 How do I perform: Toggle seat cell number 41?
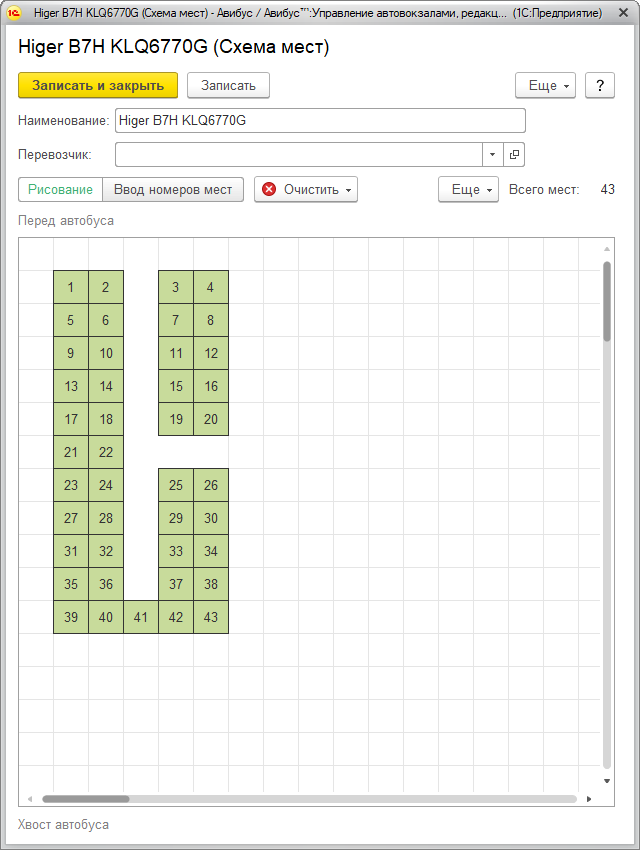[x=140, y=617]
